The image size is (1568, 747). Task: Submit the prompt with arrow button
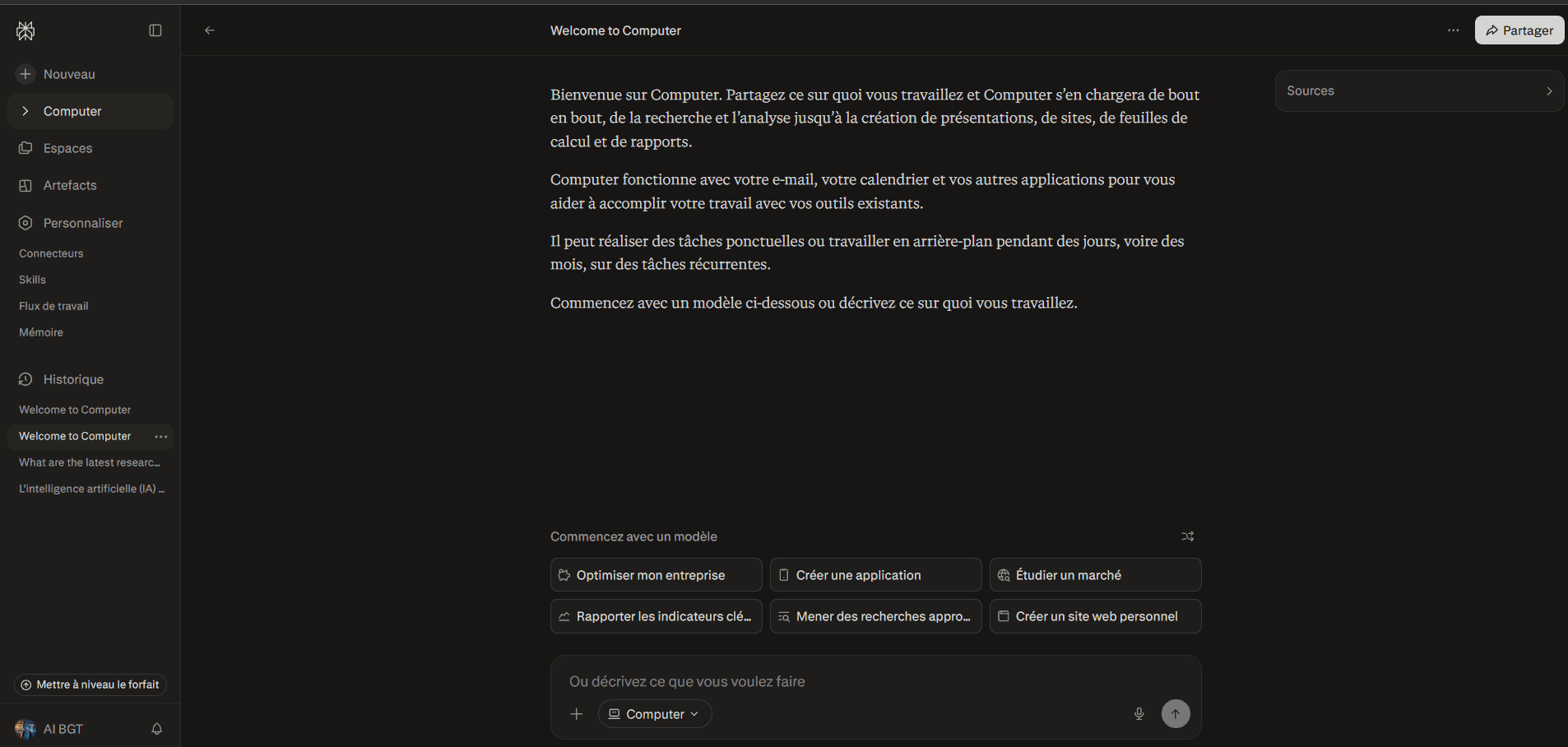click(1176, 714)
